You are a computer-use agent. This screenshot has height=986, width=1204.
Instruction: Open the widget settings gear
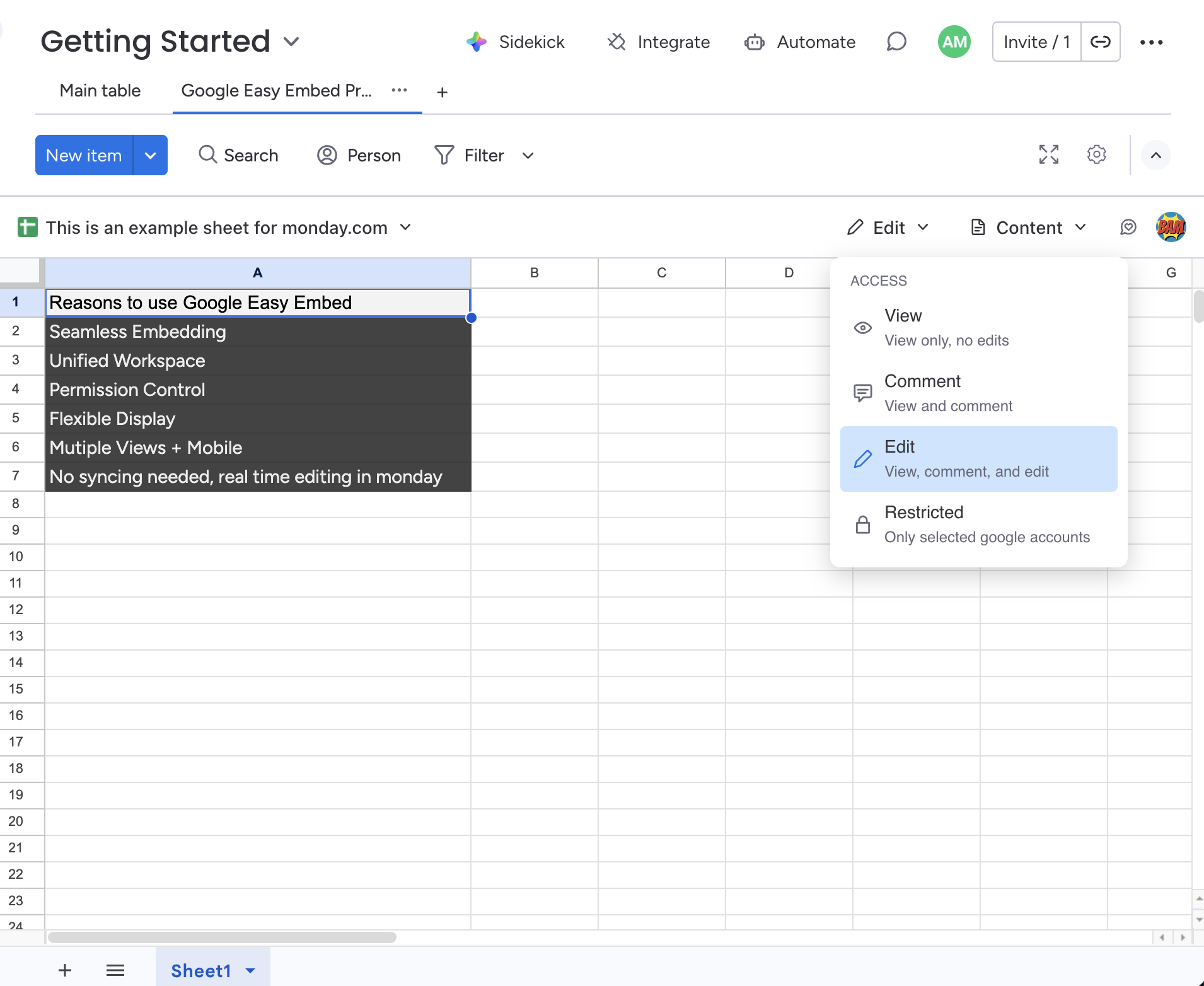1096,154
